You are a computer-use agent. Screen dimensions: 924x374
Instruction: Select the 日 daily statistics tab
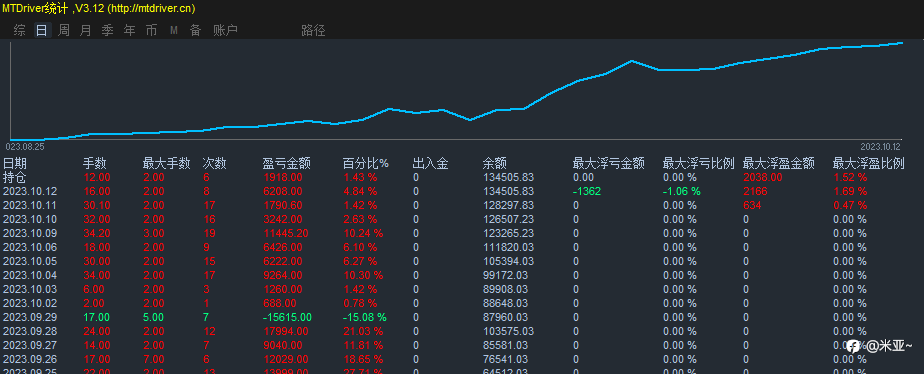click(41, 31)
